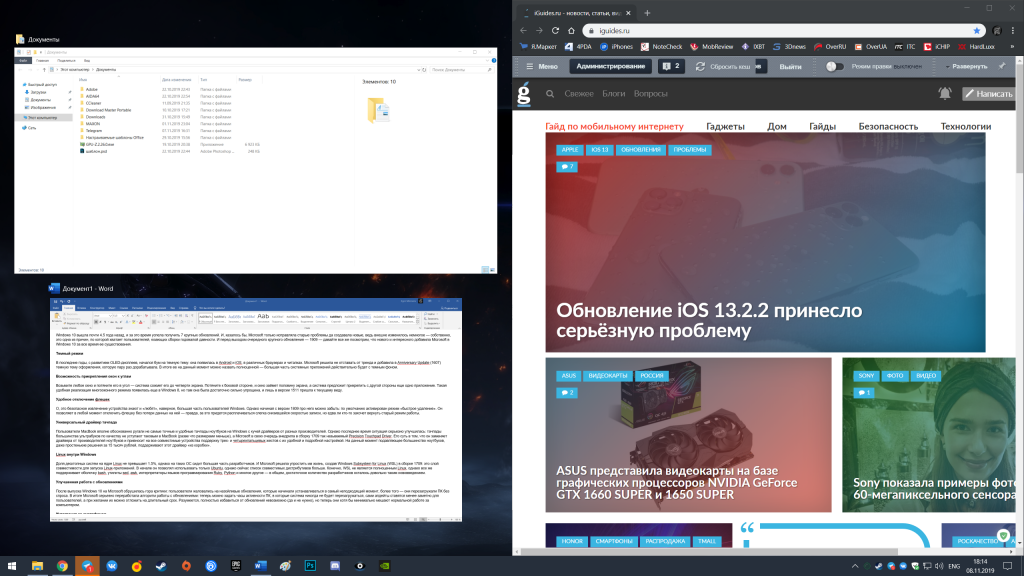
Task: Open the Свежее section
Action: pyautogui.click(x=579, y=94)
